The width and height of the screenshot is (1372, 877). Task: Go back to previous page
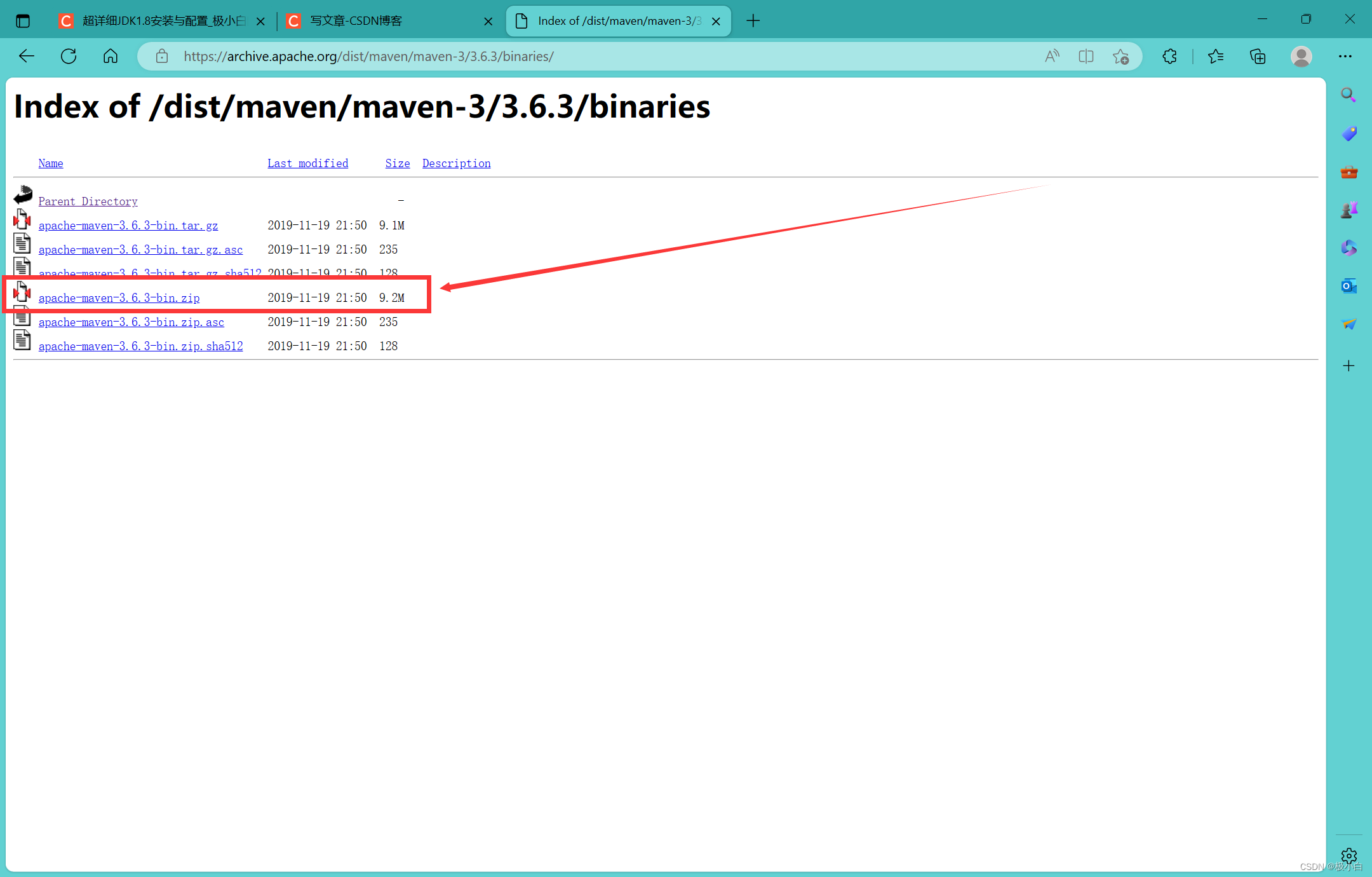point(27,57)
